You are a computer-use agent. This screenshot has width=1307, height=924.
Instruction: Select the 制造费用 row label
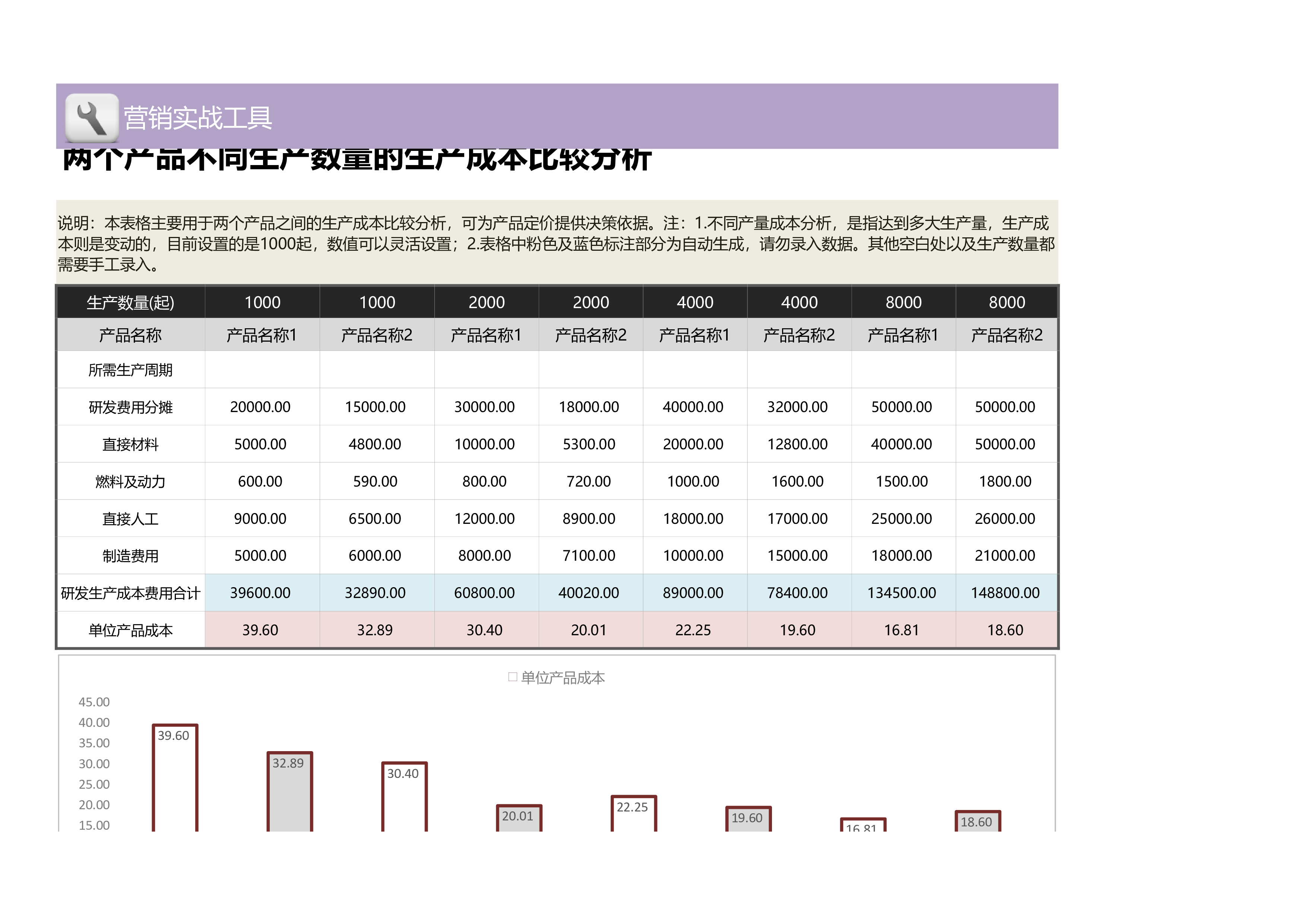click(x=130, y=556)
